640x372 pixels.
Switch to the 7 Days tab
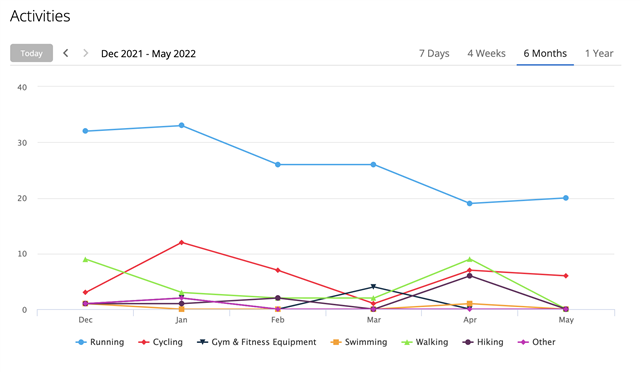pos(434,53)
